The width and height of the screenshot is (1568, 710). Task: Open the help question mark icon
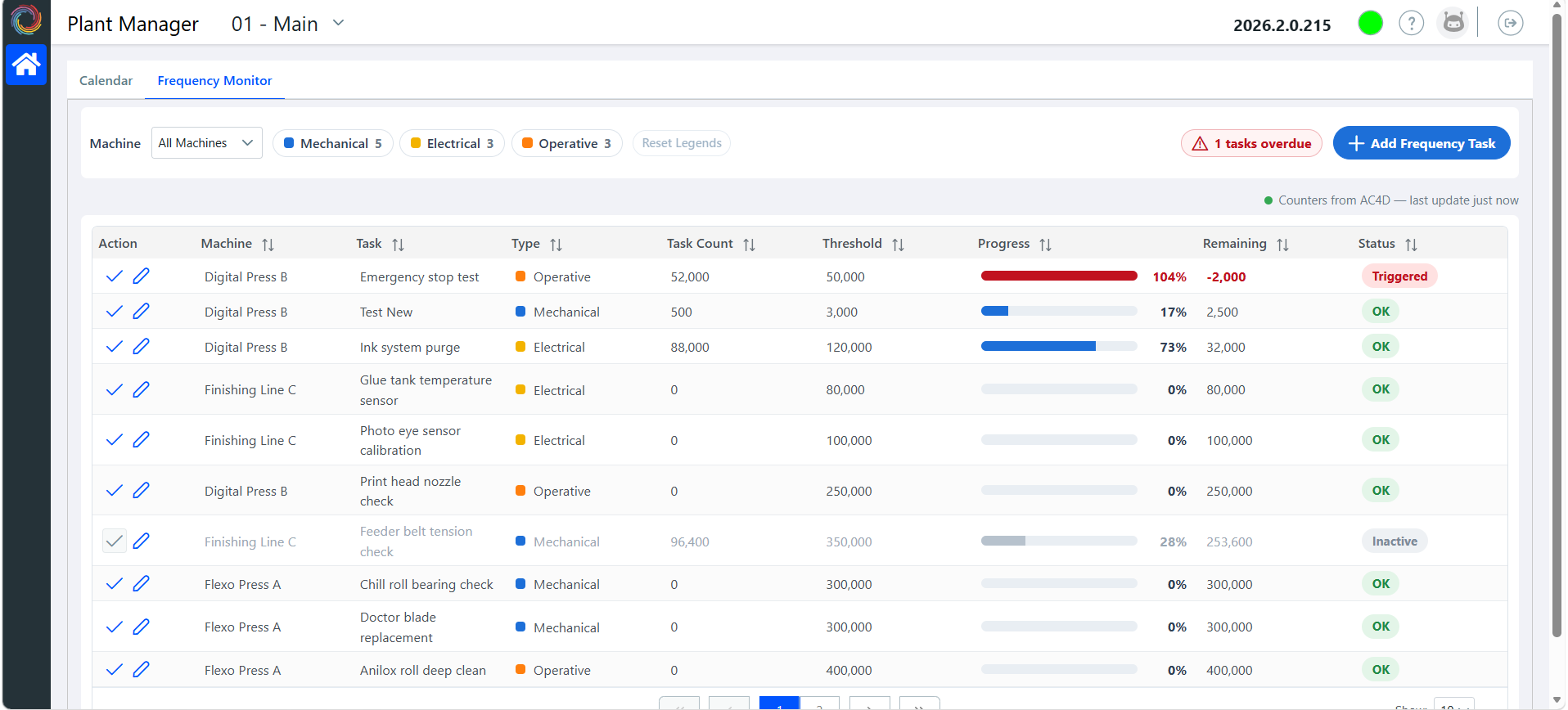1411,23
